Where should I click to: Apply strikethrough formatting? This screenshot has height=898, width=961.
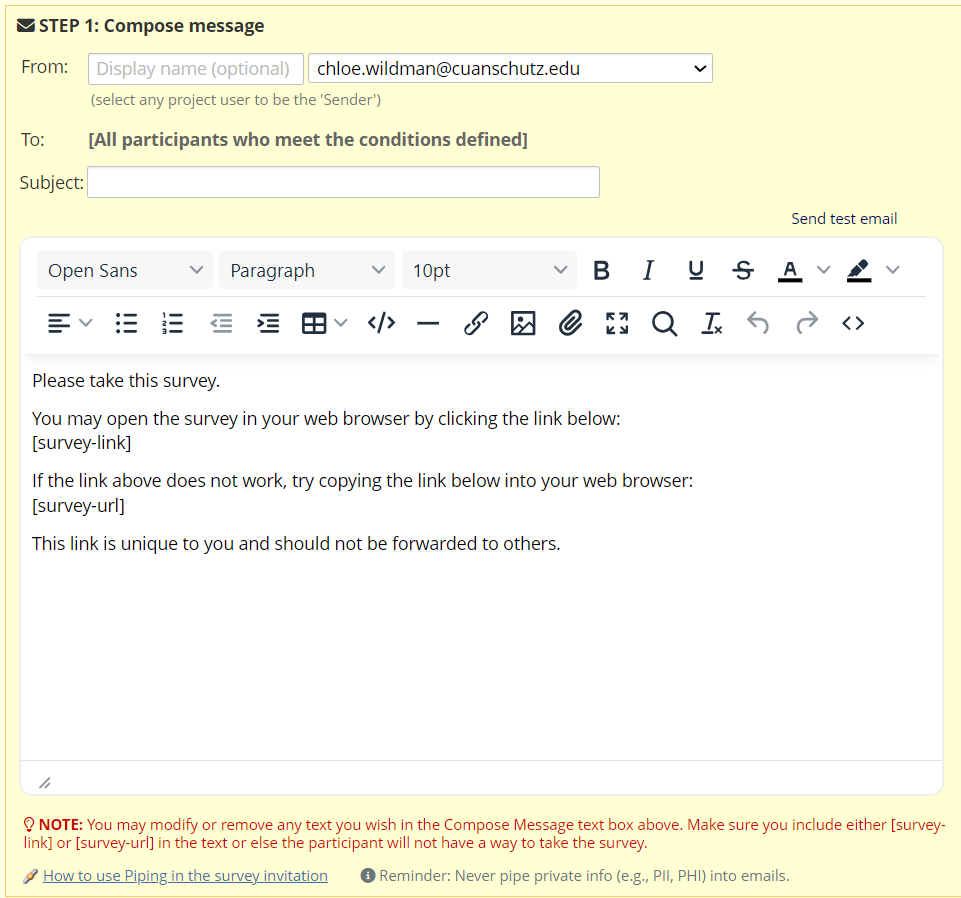742,270
